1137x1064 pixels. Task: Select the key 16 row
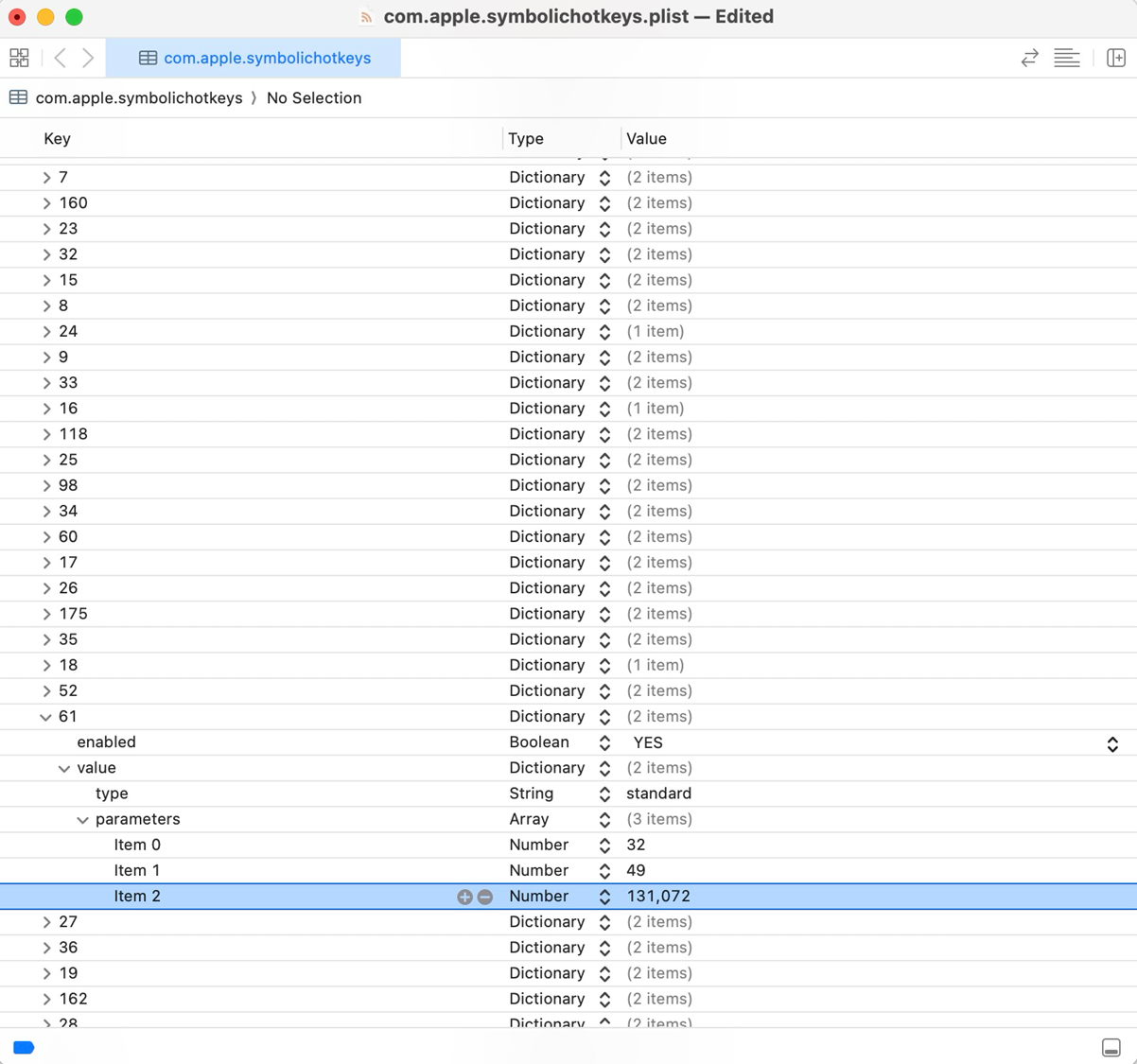568,409
